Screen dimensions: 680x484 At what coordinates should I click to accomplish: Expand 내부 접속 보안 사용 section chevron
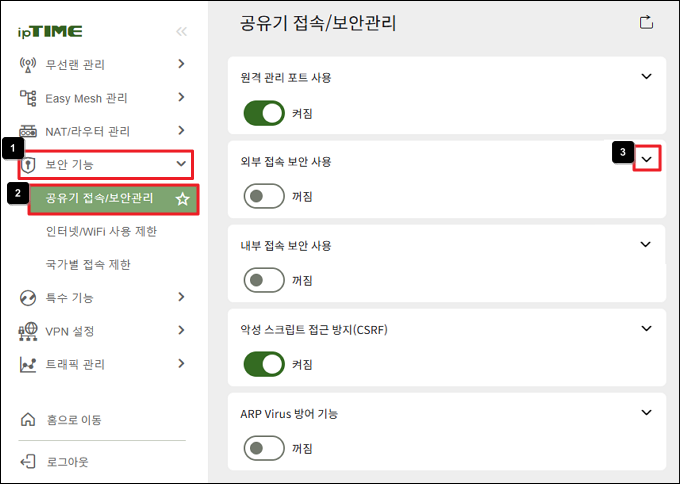tap(646, 244)
